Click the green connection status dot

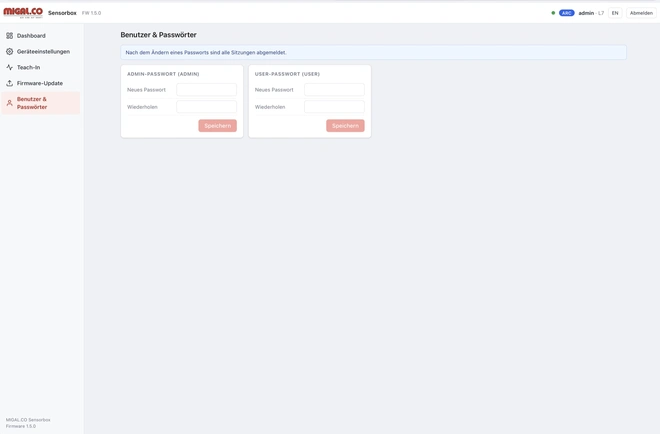pos(553,13)
